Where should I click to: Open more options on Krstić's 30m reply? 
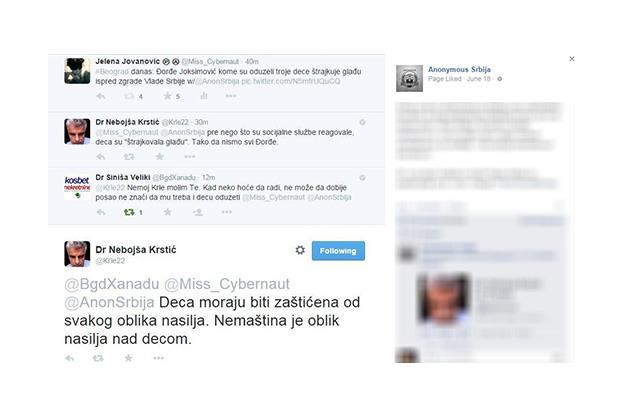click(190, 157)
